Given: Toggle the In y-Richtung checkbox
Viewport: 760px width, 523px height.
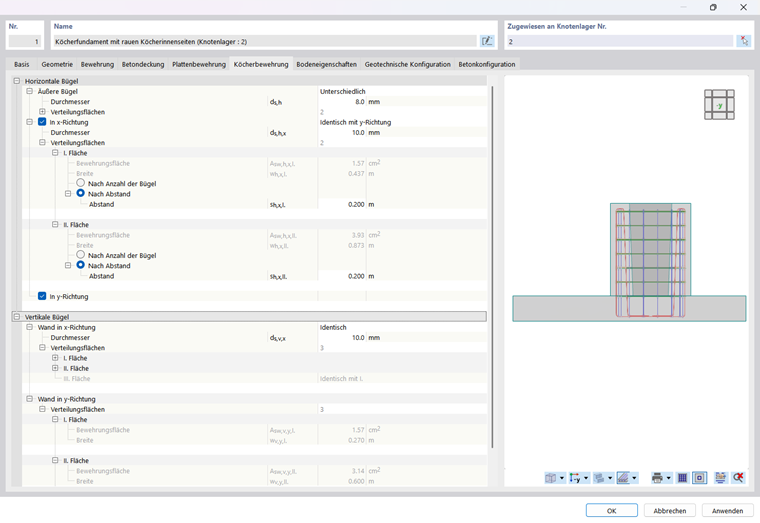Looking at the screenshot, I should coord(42,296).
